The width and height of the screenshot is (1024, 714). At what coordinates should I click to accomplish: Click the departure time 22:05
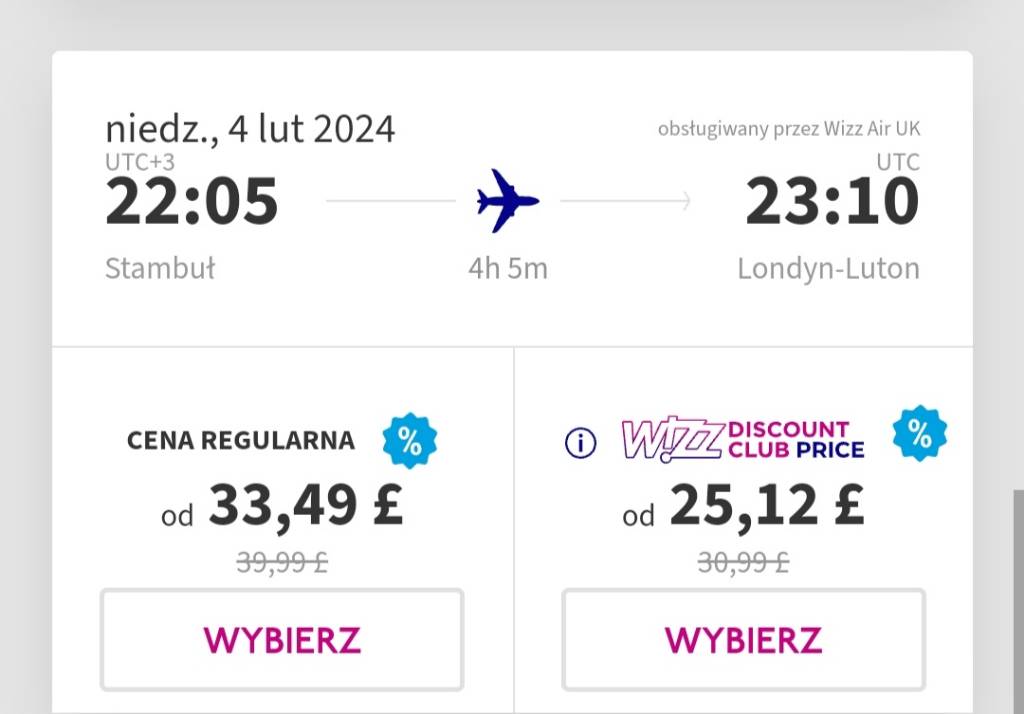point(192,201)
